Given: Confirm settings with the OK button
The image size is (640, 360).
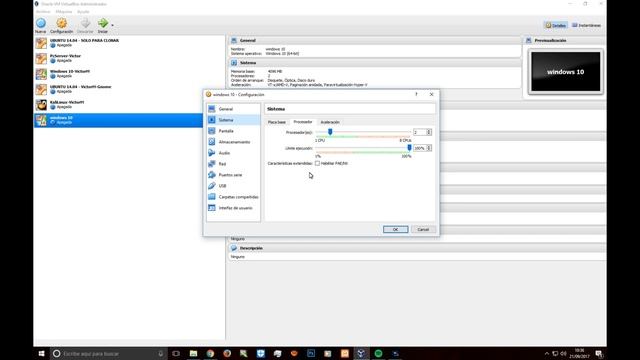Looking at the screenshot, I should (395, 229).
